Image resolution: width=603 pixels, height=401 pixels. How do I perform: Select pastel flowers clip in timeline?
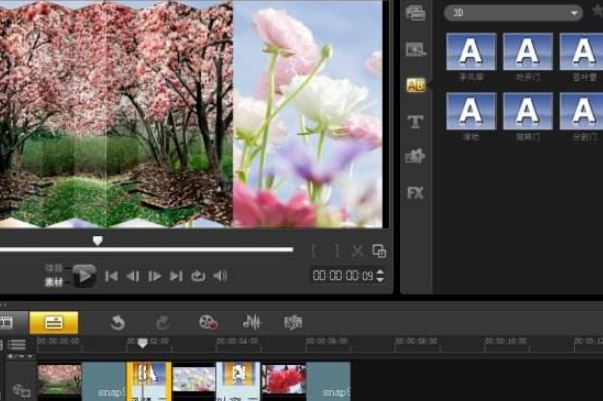[193, 381]
